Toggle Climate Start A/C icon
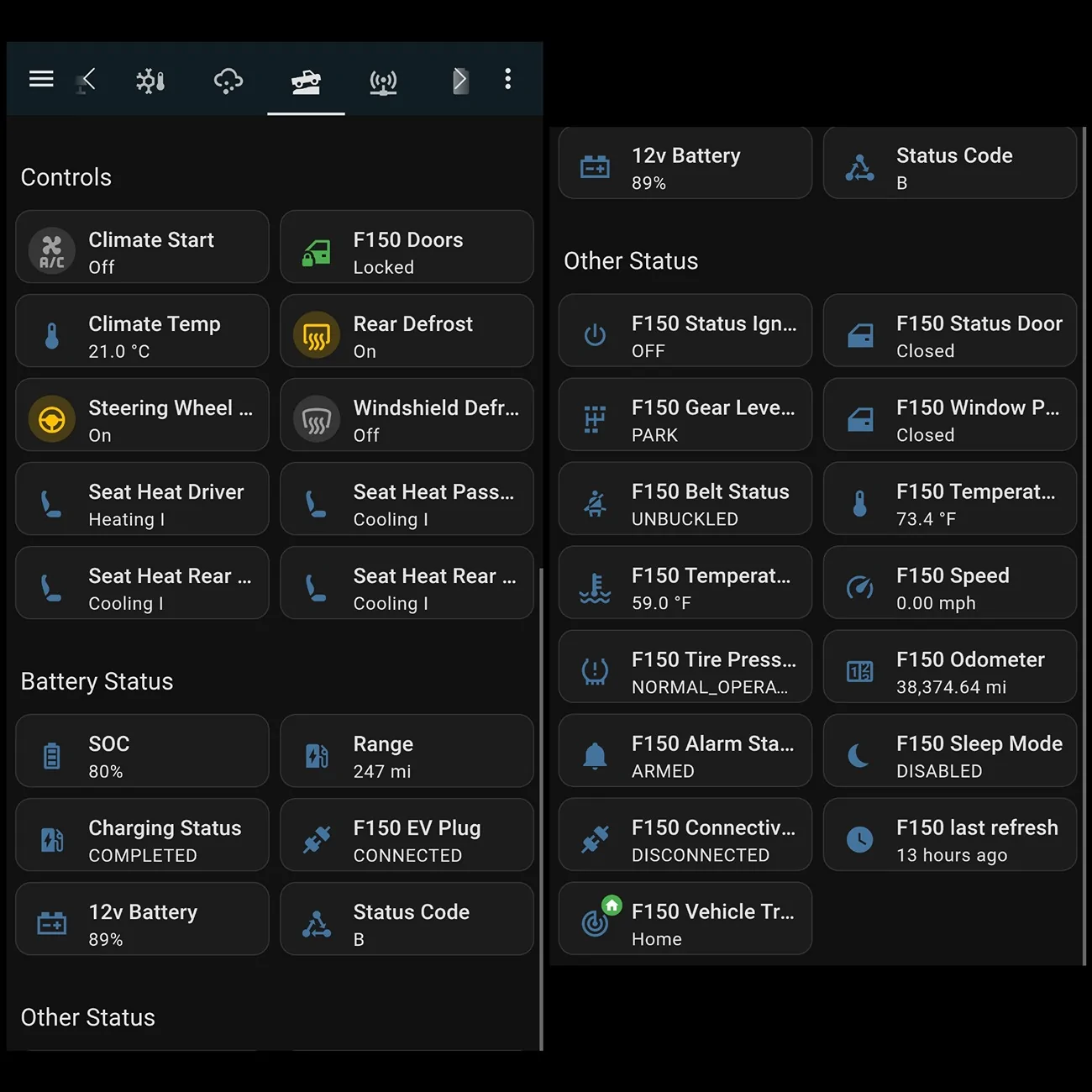 52,250
